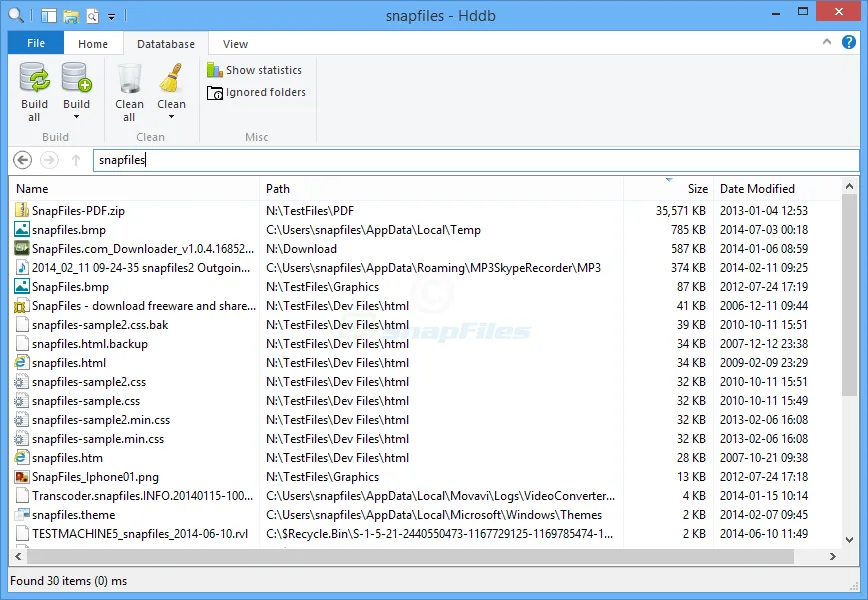
Task: Click the Found 30 items status text
Action: (x=68, y=581)
